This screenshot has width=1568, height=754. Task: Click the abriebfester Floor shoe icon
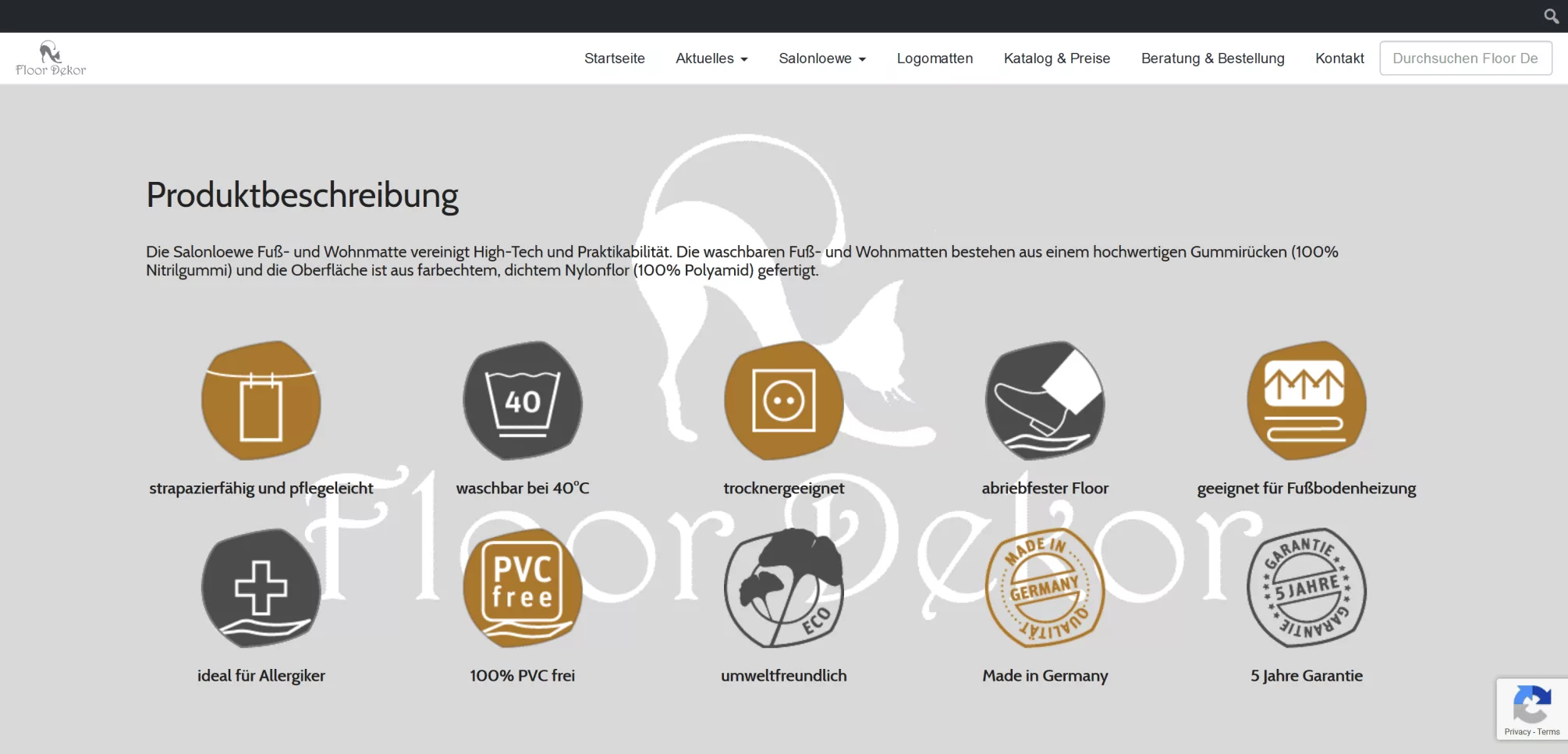tap(1045, 400)
